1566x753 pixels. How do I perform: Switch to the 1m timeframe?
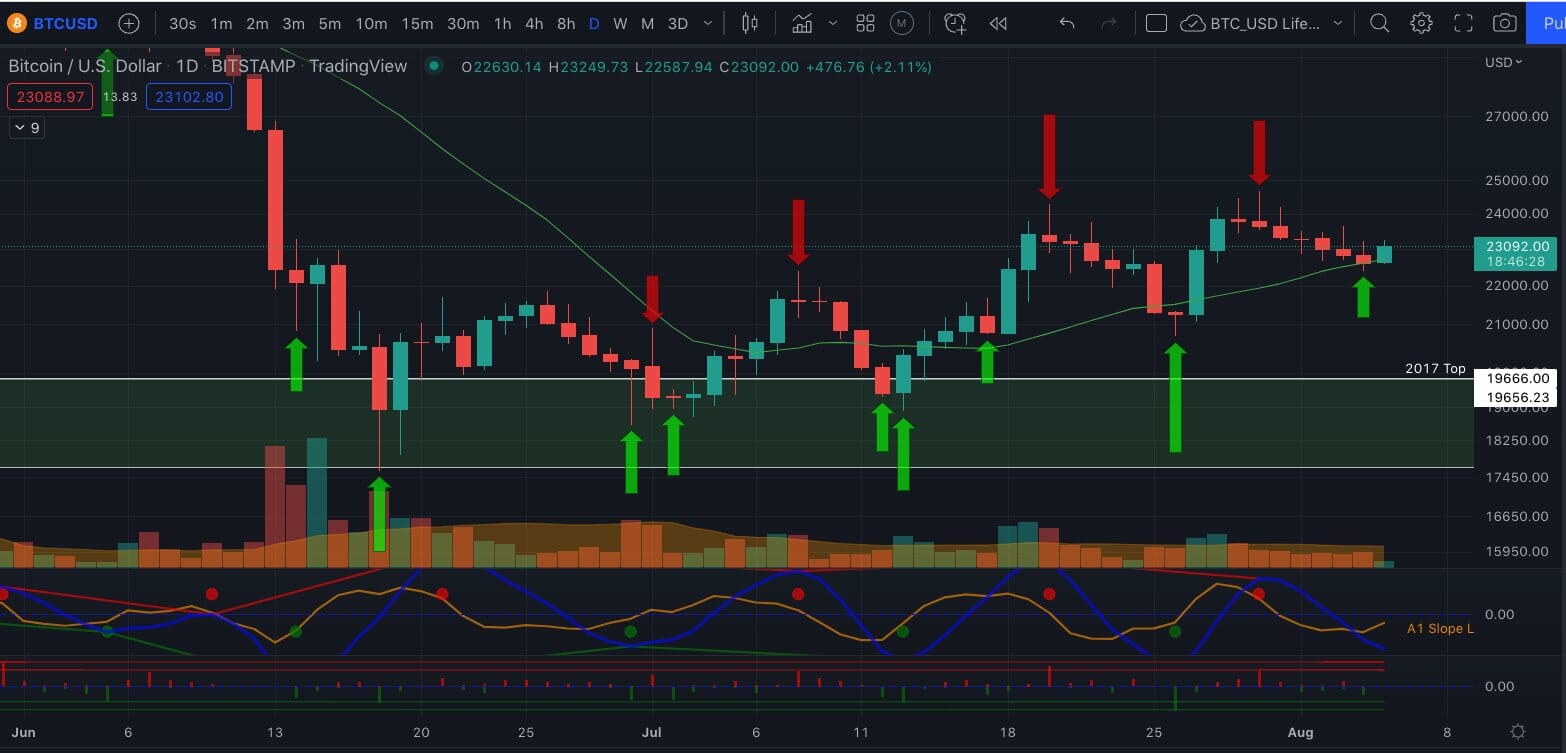pos(221,23)
